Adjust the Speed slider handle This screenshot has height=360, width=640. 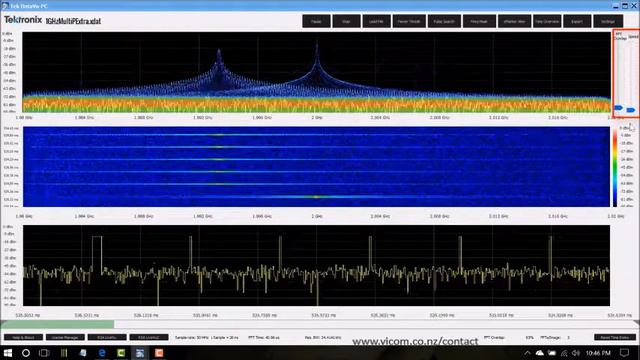[631, 110]
